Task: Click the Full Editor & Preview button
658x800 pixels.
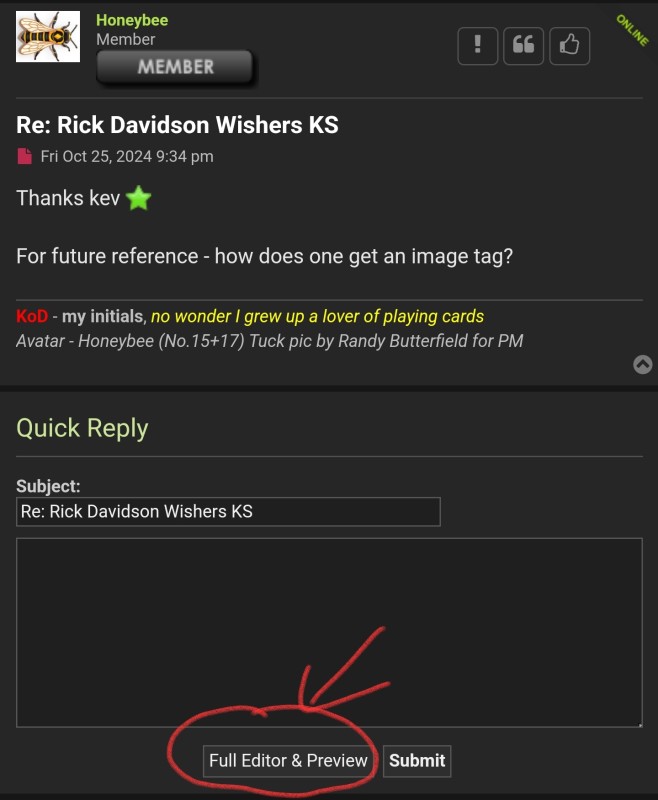Action: click(288, 761)
